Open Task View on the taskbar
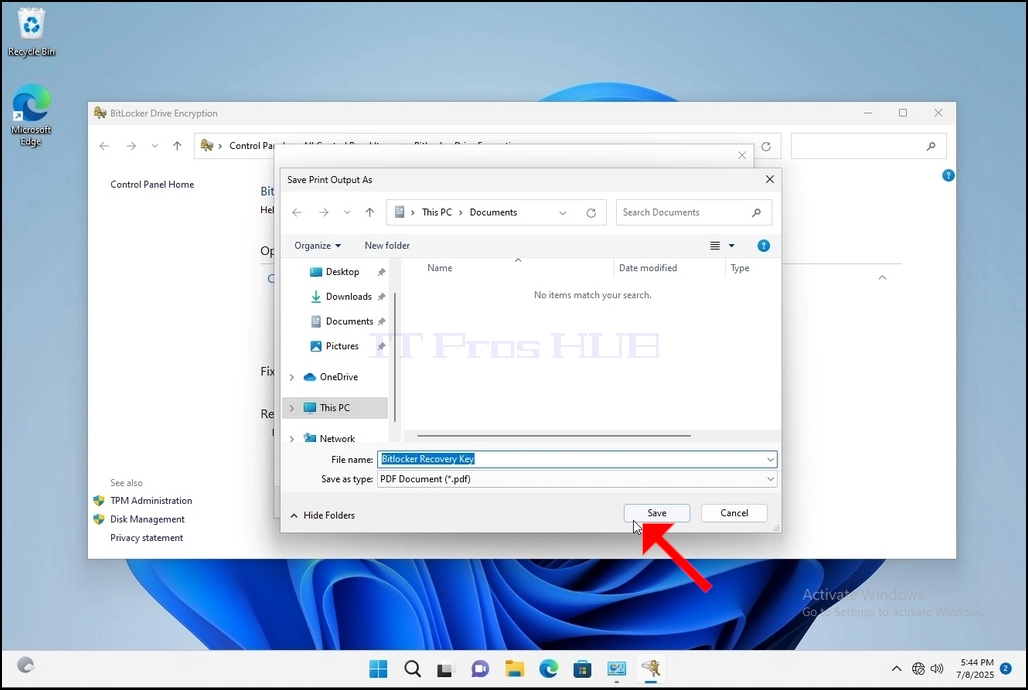This screenshot has width=1028, height=690. pyautogui.click(x=445, y=669)
